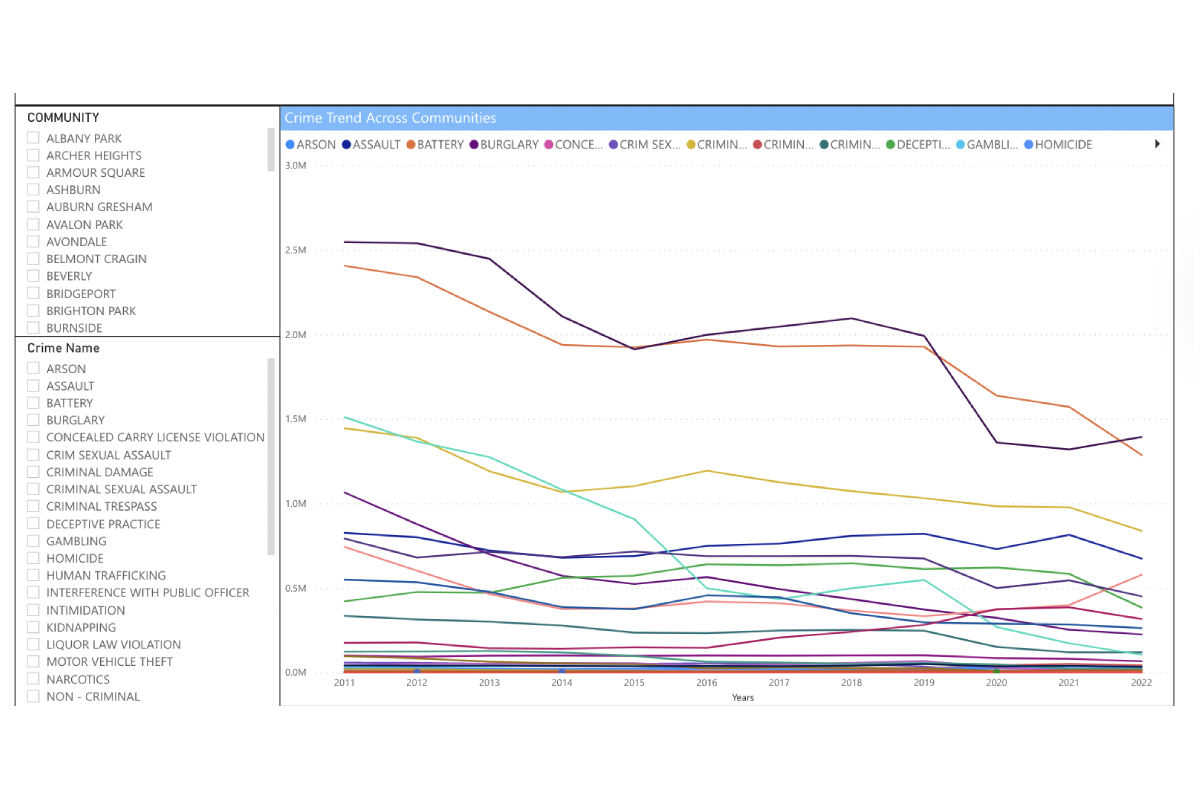Enable the AVONDALE community filter
Viewport: 1200px width, 800px height.
click(x=32, y=241)
